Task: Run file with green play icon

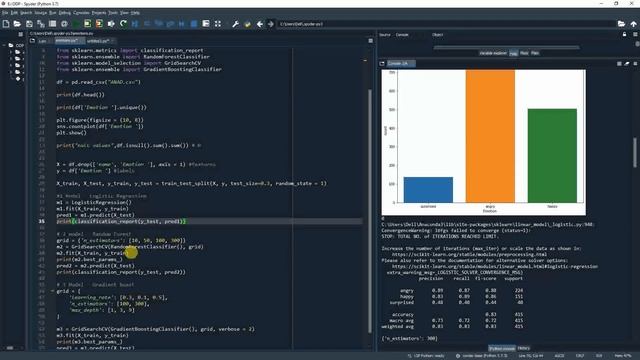Action: (76, 24)
